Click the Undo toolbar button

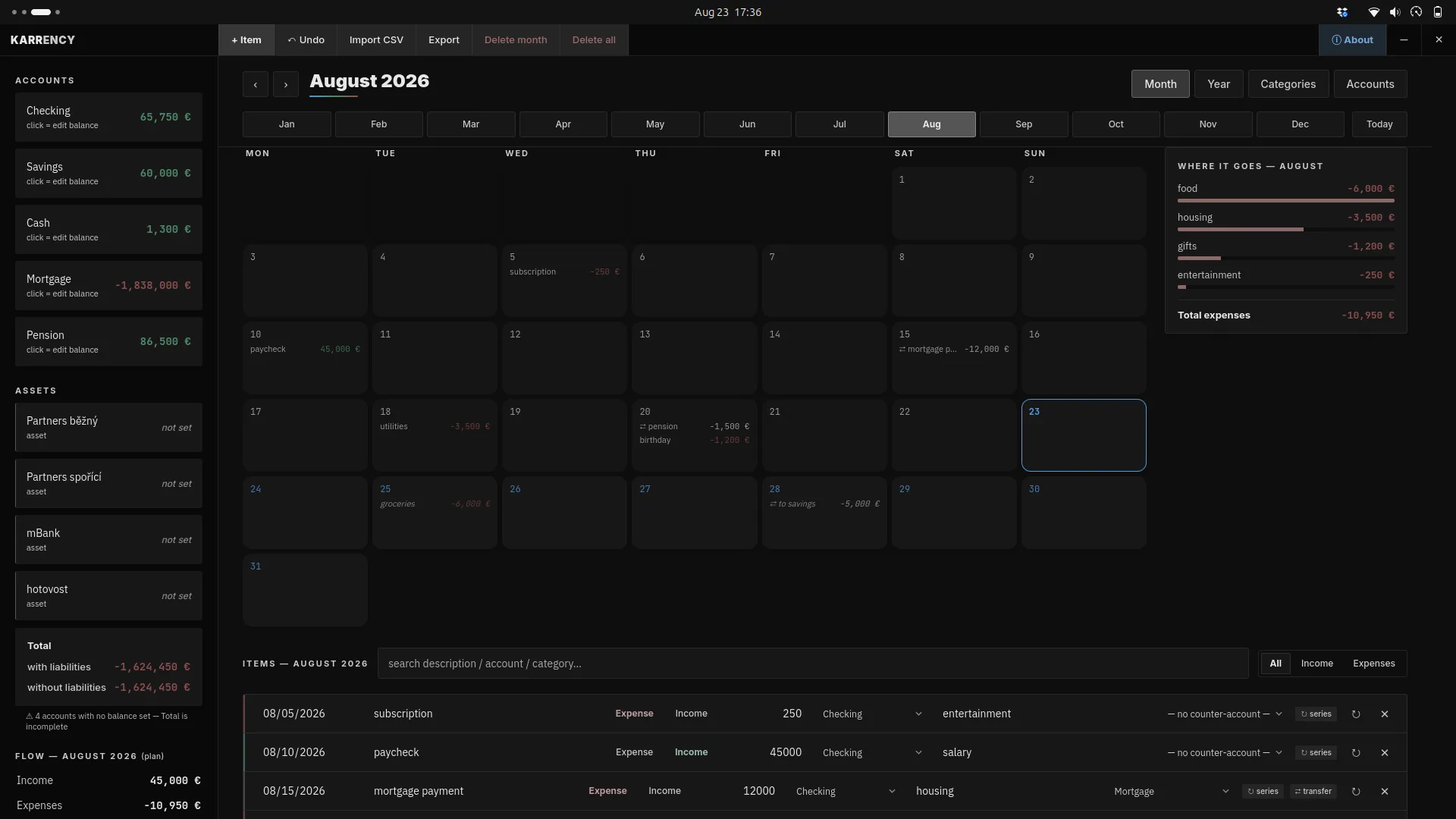(x=306, y=40)
